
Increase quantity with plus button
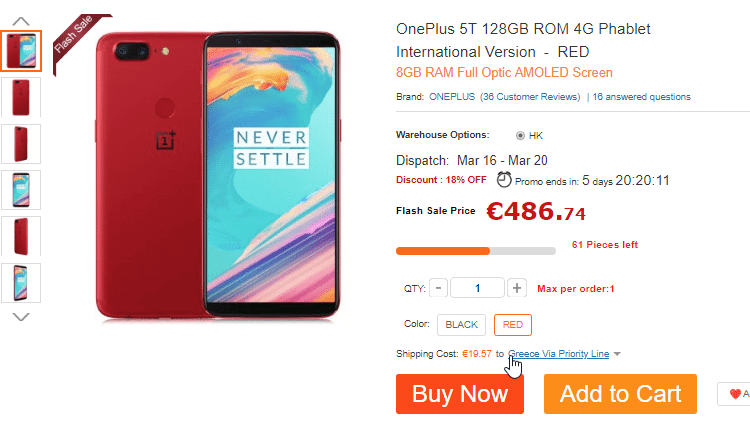(x=517, y=289)
